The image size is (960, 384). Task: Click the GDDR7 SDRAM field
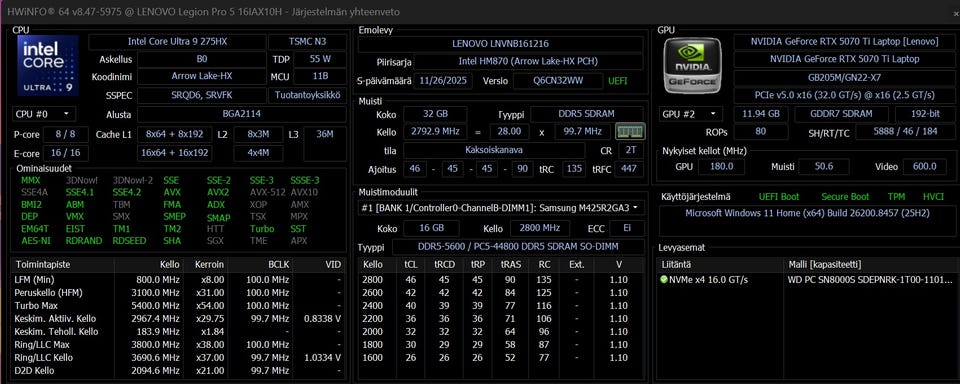pos(842,114)
